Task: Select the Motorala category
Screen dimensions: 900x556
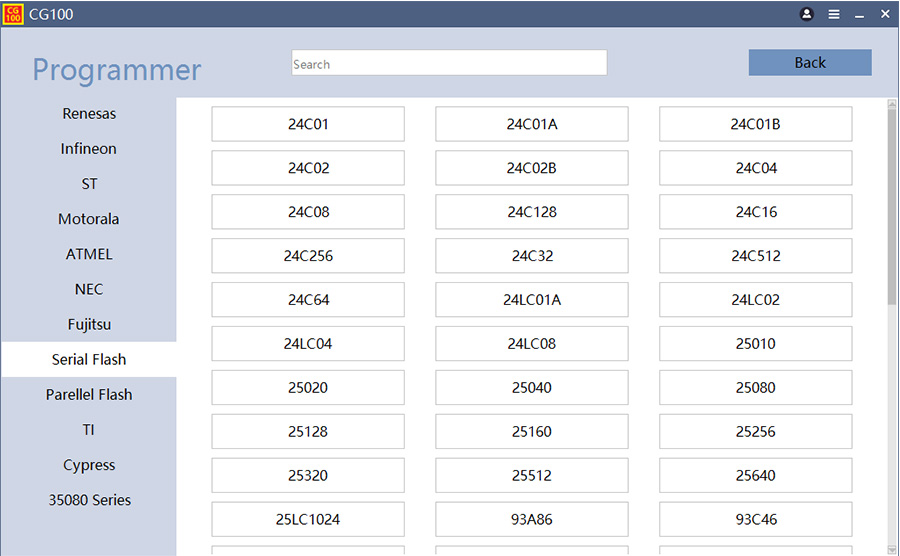Action: pos(89,219)
